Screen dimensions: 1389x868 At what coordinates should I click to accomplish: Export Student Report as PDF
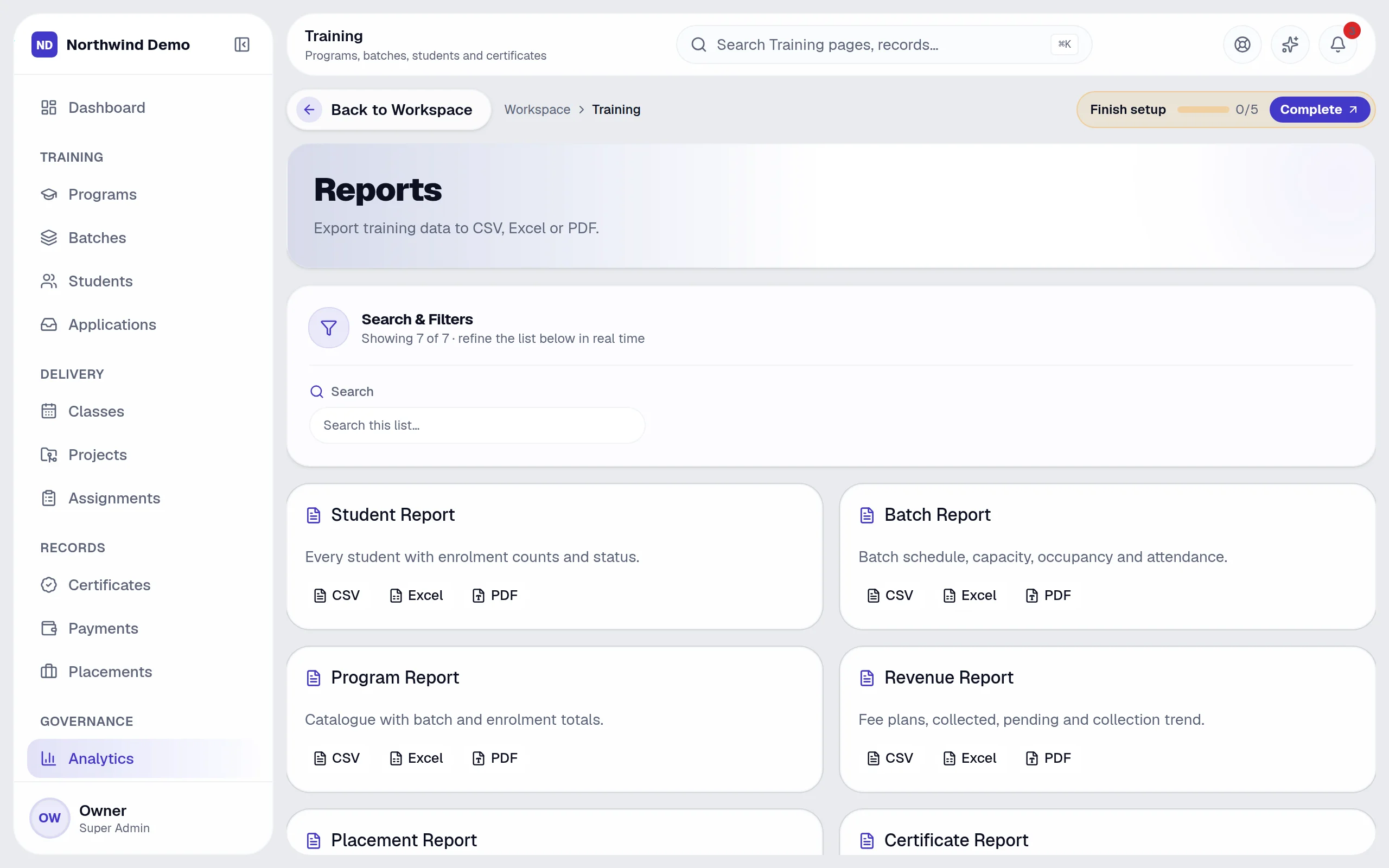click(x=494, y=595)
